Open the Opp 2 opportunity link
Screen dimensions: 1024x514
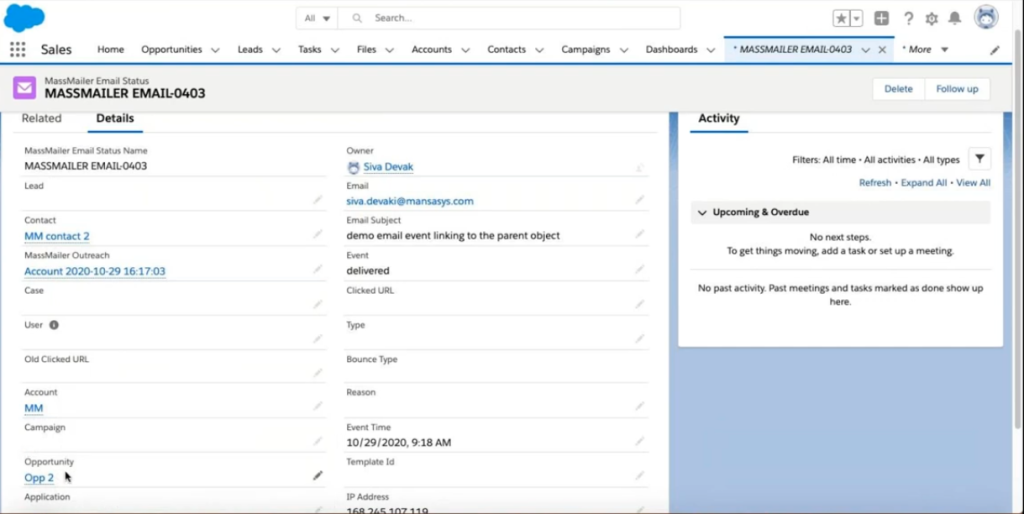39,478
